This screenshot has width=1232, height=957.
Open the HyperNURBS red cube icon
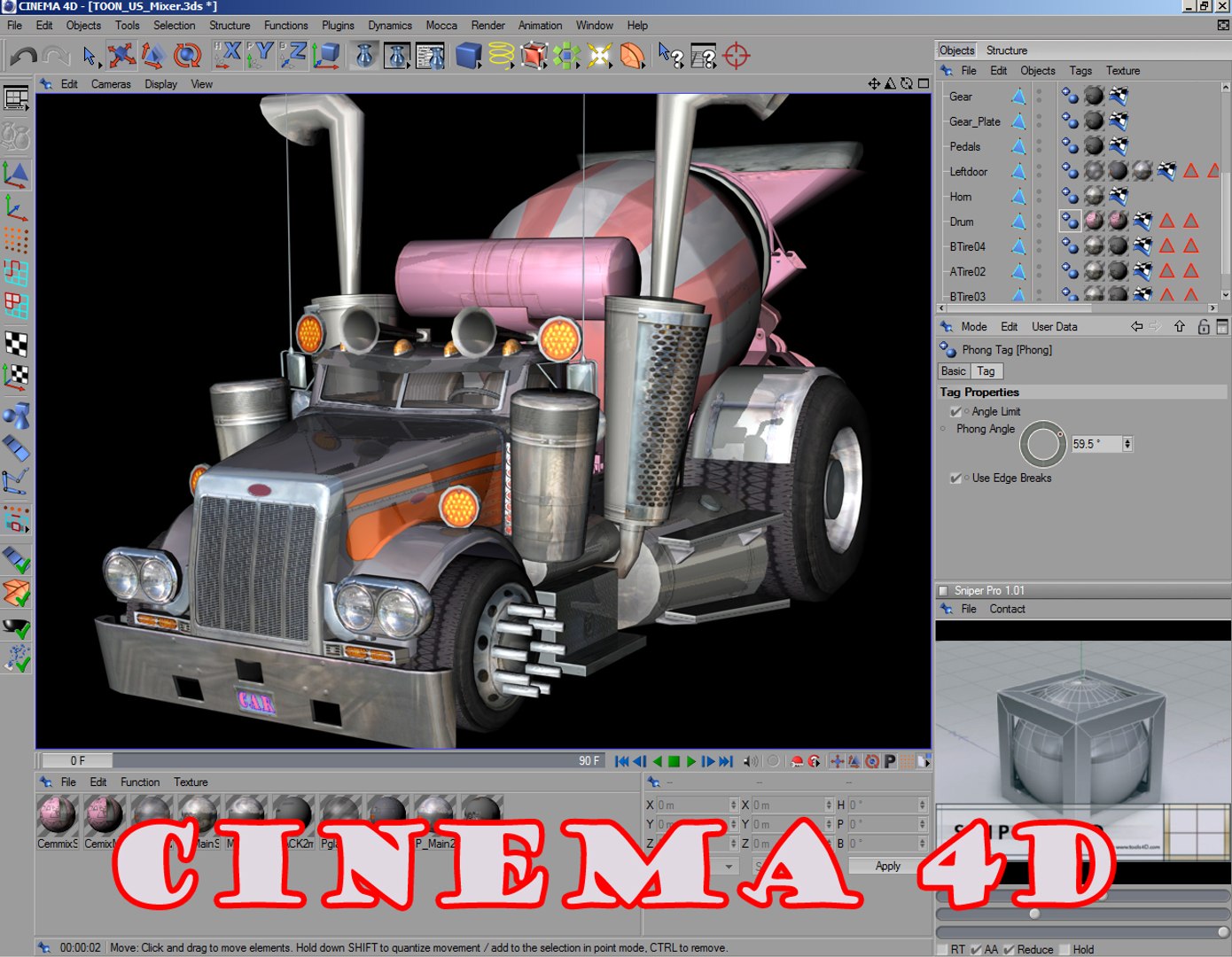pos(534,56)
